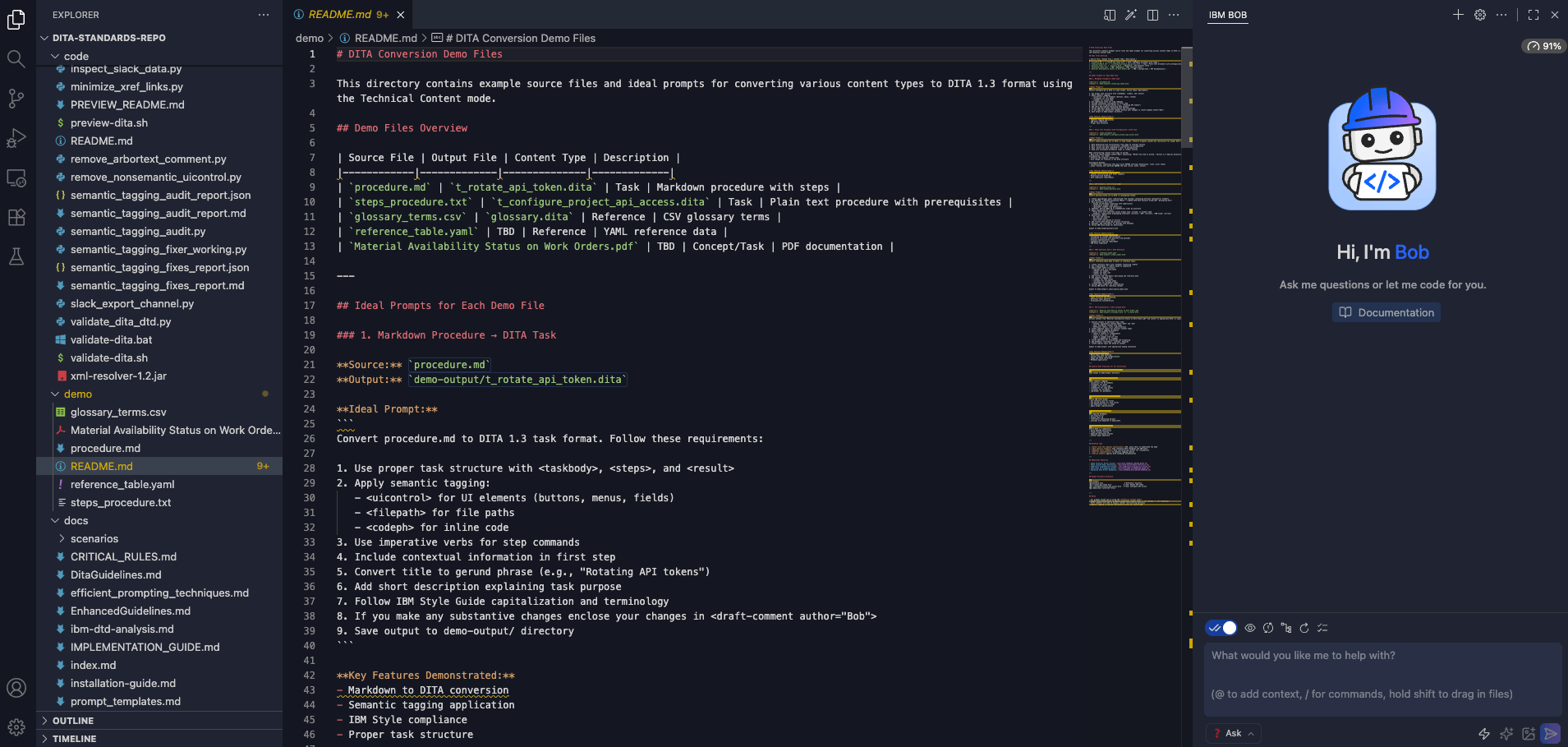Open Run and Debug view

[x=16, y=138]
